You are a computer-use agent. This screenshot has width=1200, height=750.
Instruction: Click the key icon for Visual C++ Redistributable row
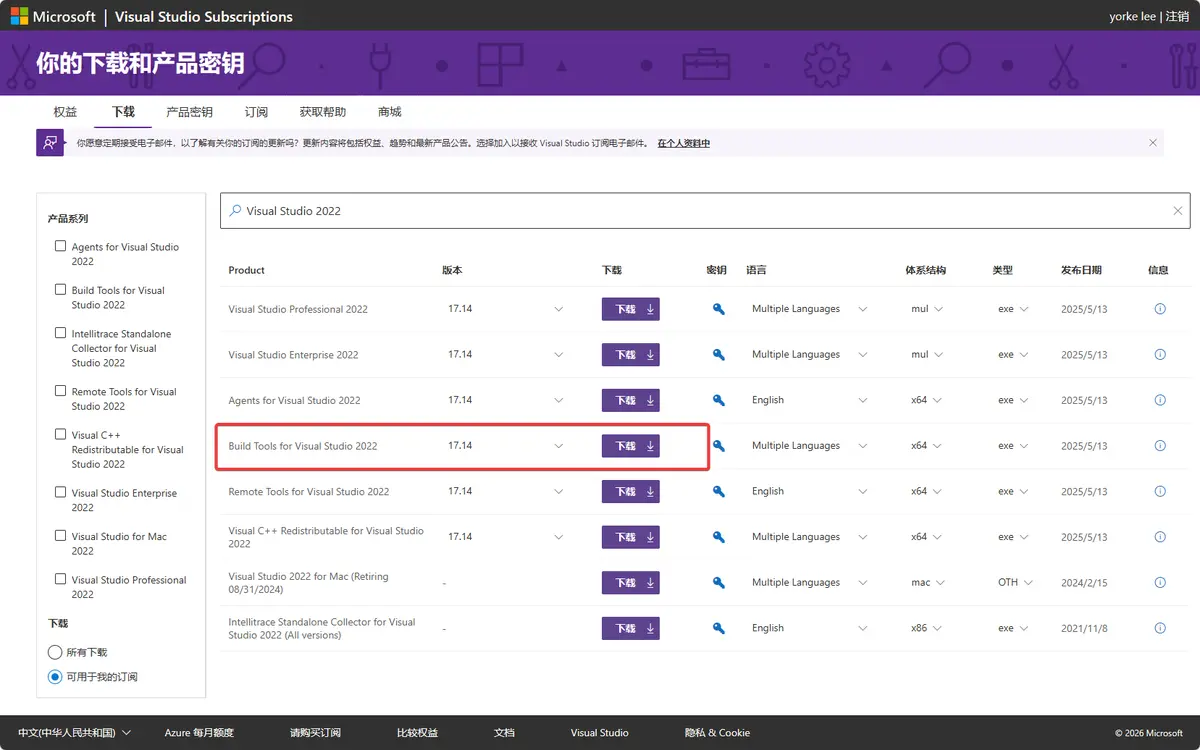[x=718, y=537]
